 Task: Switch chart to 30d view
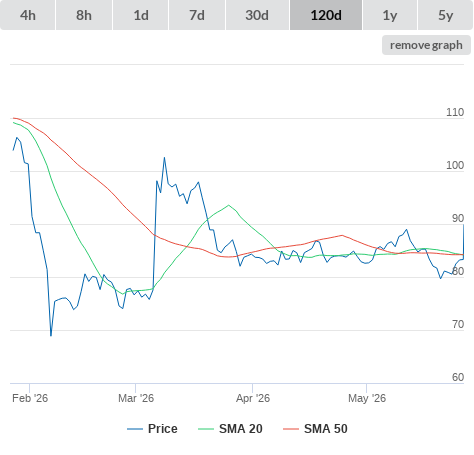click(x=257, y=15)
